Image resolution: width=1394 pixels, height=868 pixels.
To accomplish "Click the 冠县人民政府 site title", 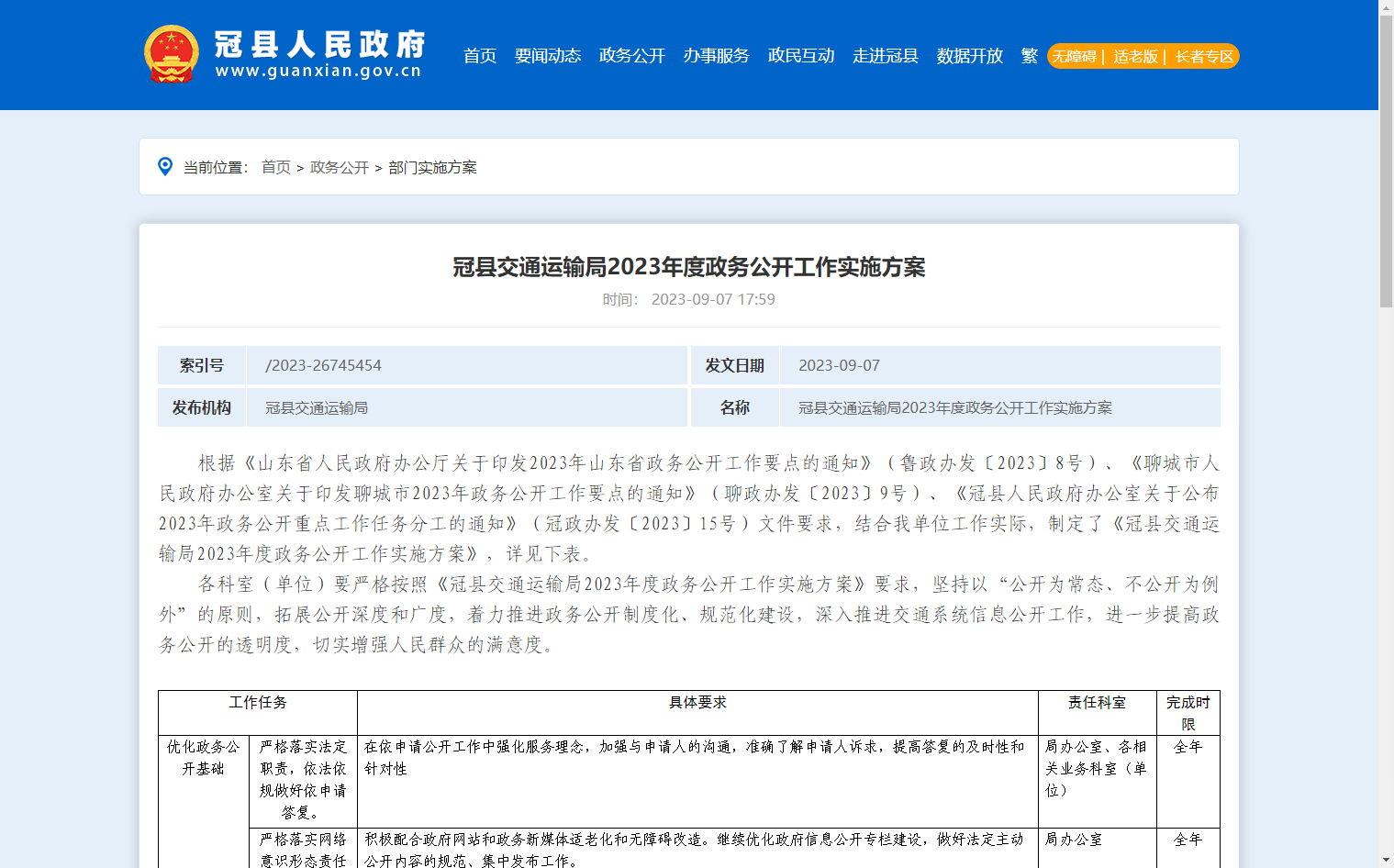I will pyautogui.click(x=320, y=44).
